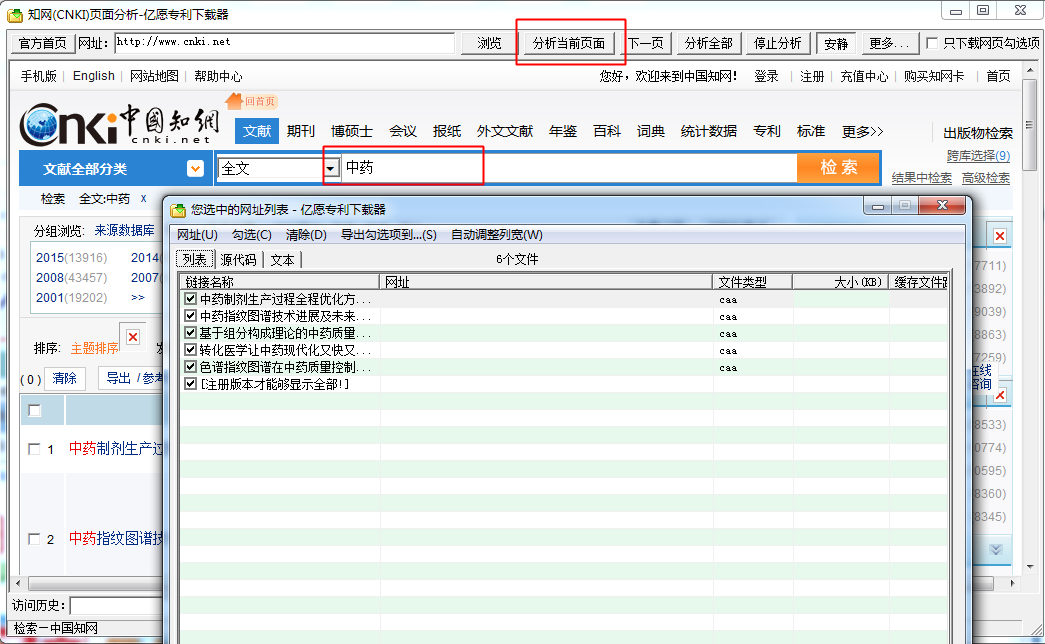Click the red X icon beside 主题排序
Viewport: 1045px width, 644px height.
tap(133, 337)
